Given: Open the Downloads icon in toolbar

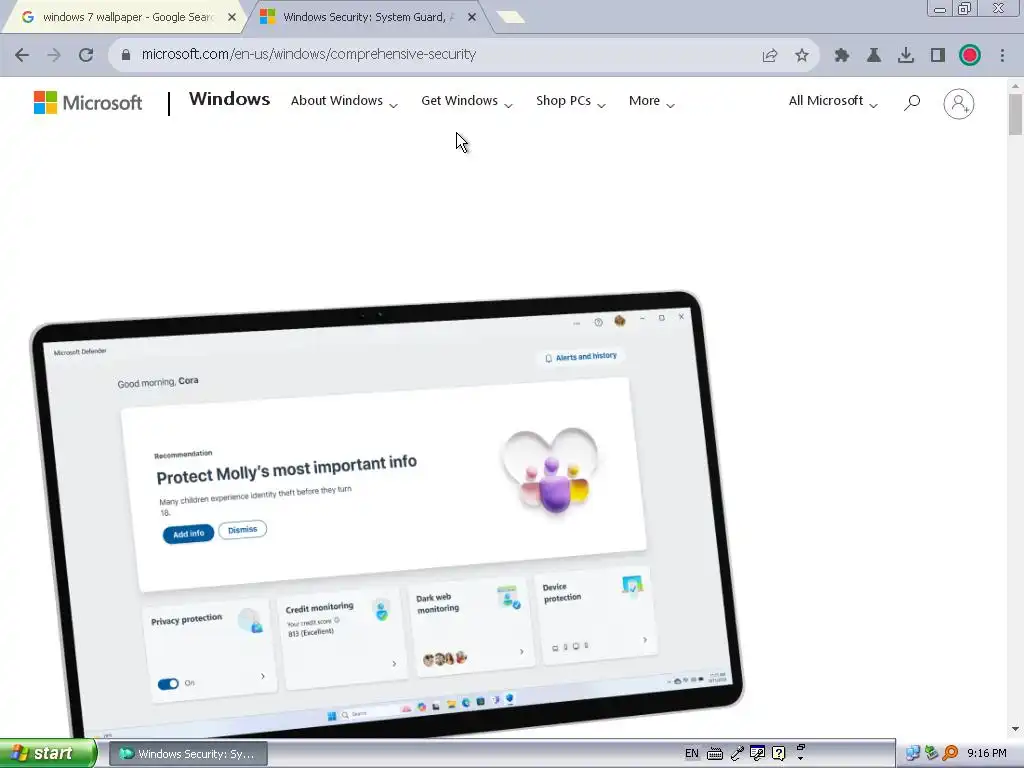Looking at the screenshot, I should click(906, 56).
